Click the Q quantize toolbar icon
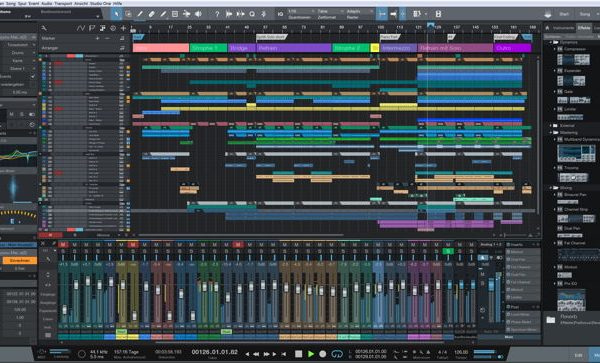 coord(252,14)
